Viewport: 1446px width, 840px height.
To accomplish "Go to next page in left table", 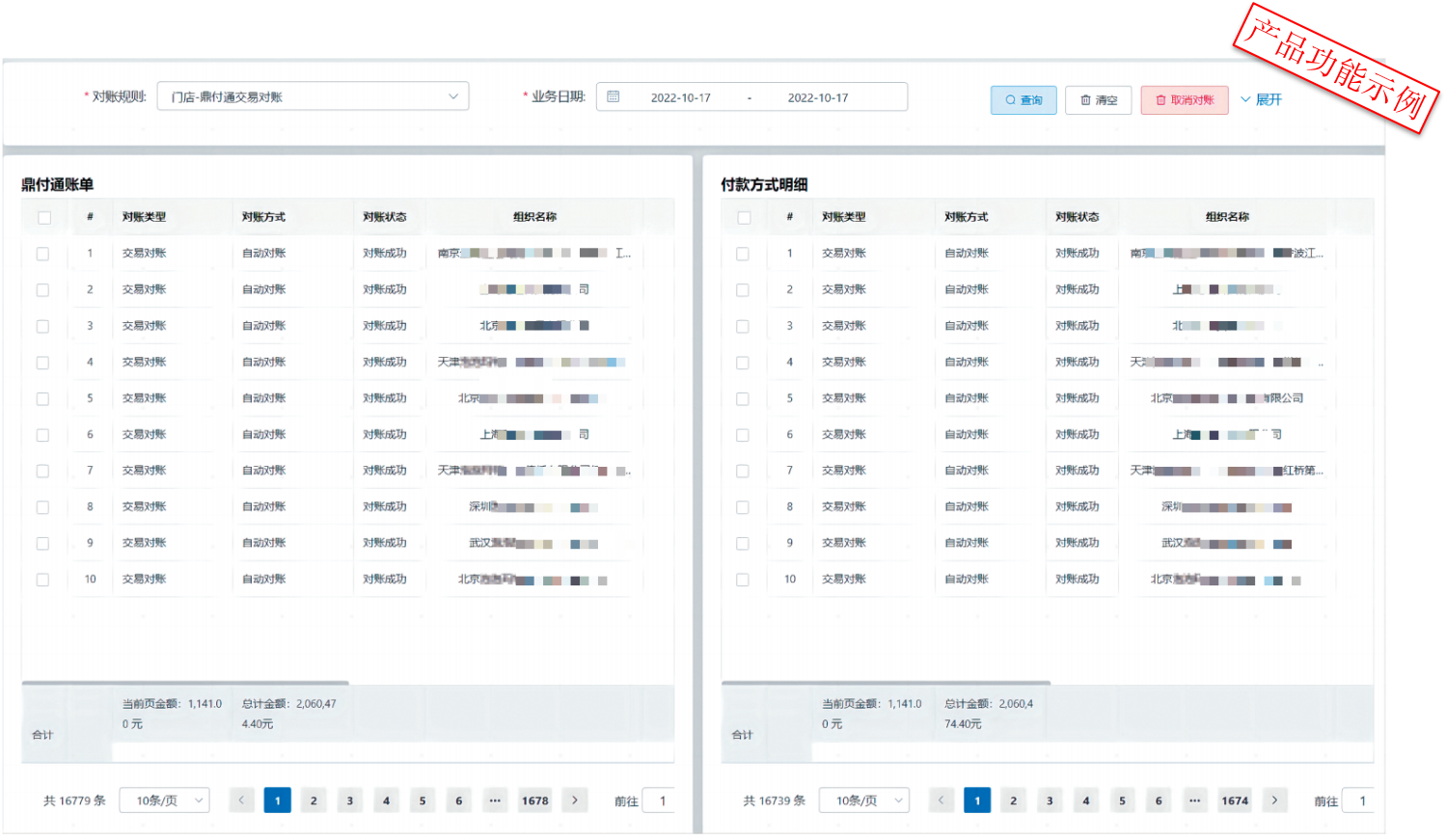I will [575, 800].
